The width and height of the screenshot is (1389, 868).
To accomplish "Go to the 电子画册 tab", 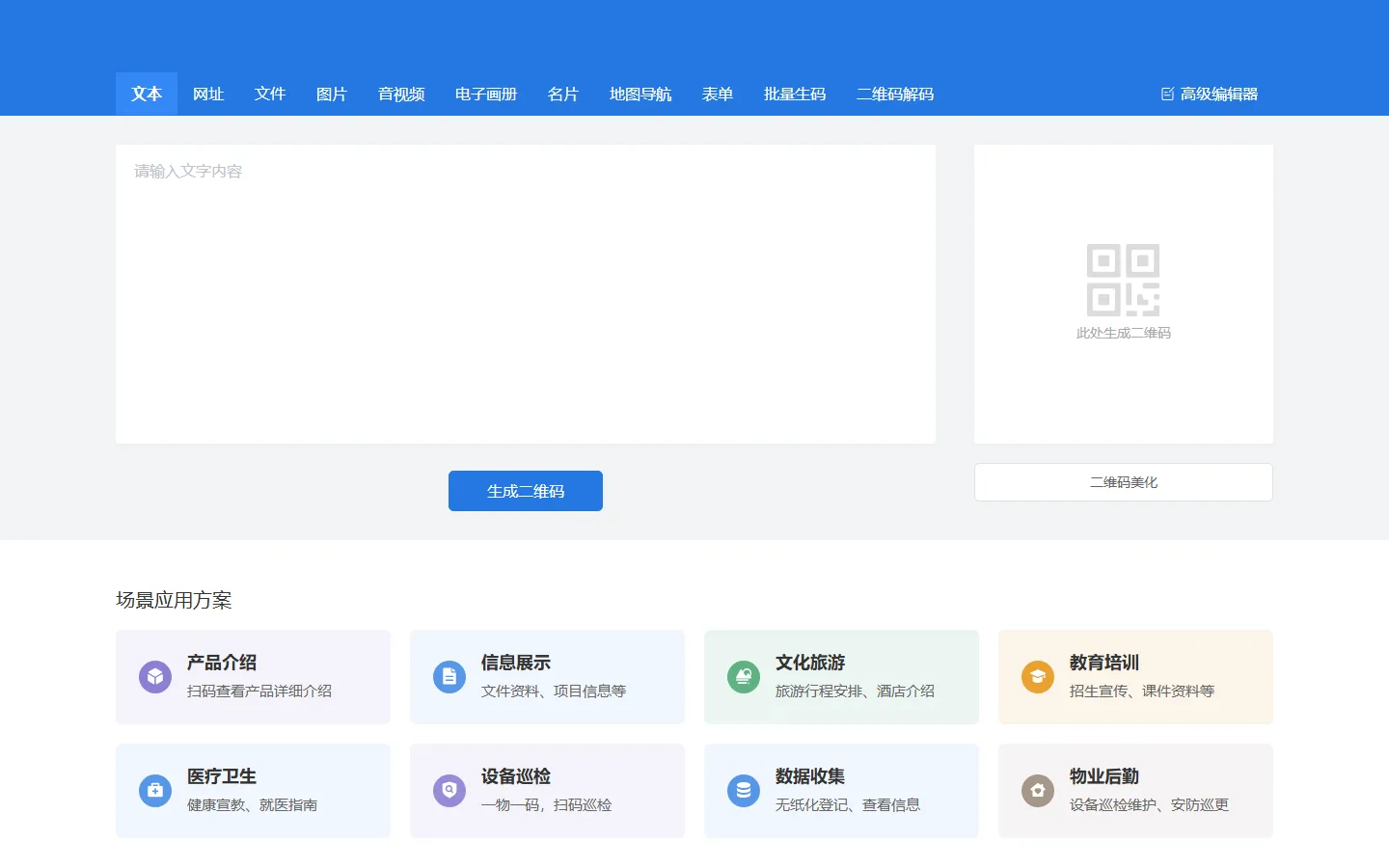I will (x=486, y=94).
